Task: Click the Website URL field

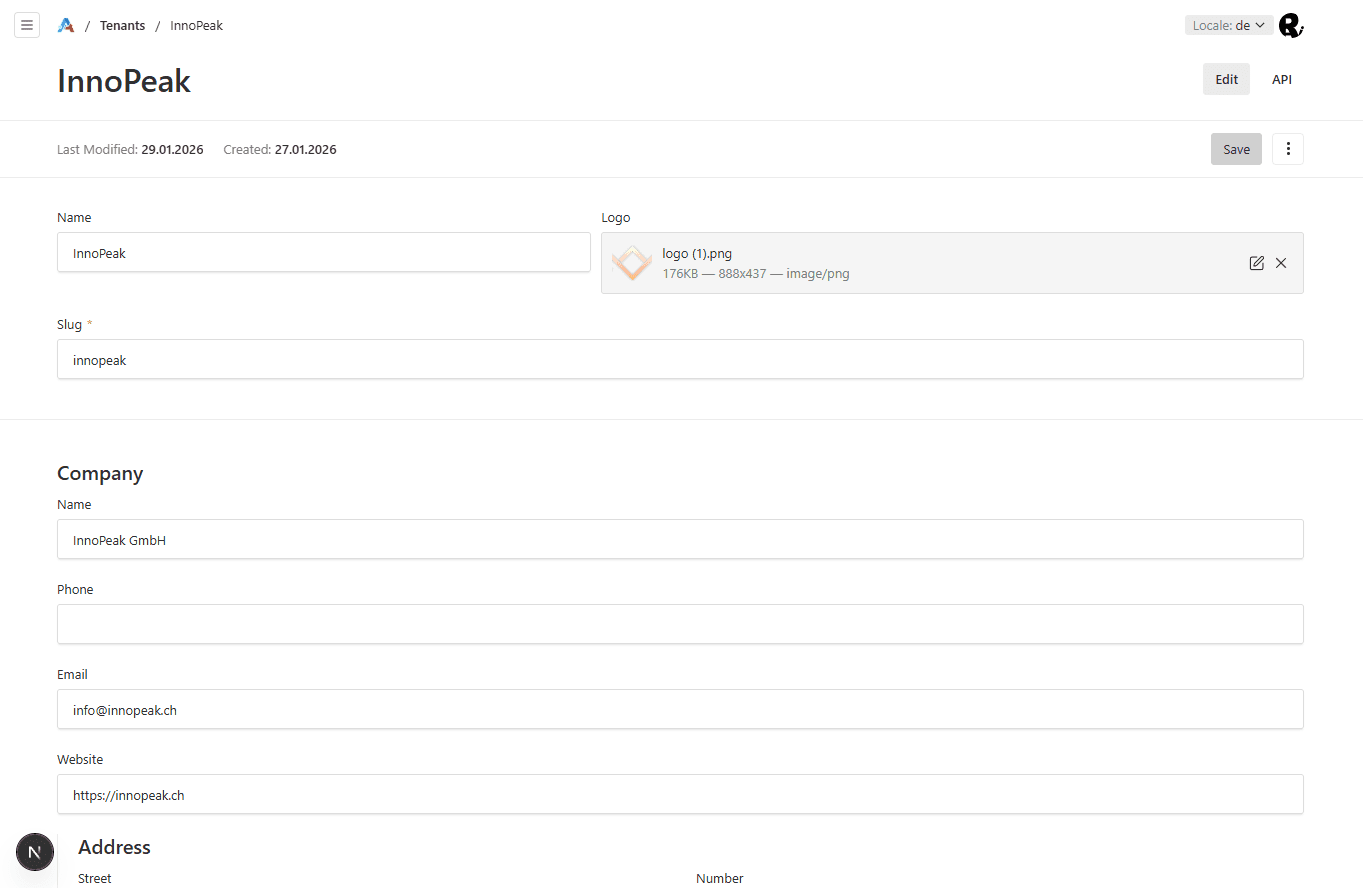Action: (x=680, y=795)
